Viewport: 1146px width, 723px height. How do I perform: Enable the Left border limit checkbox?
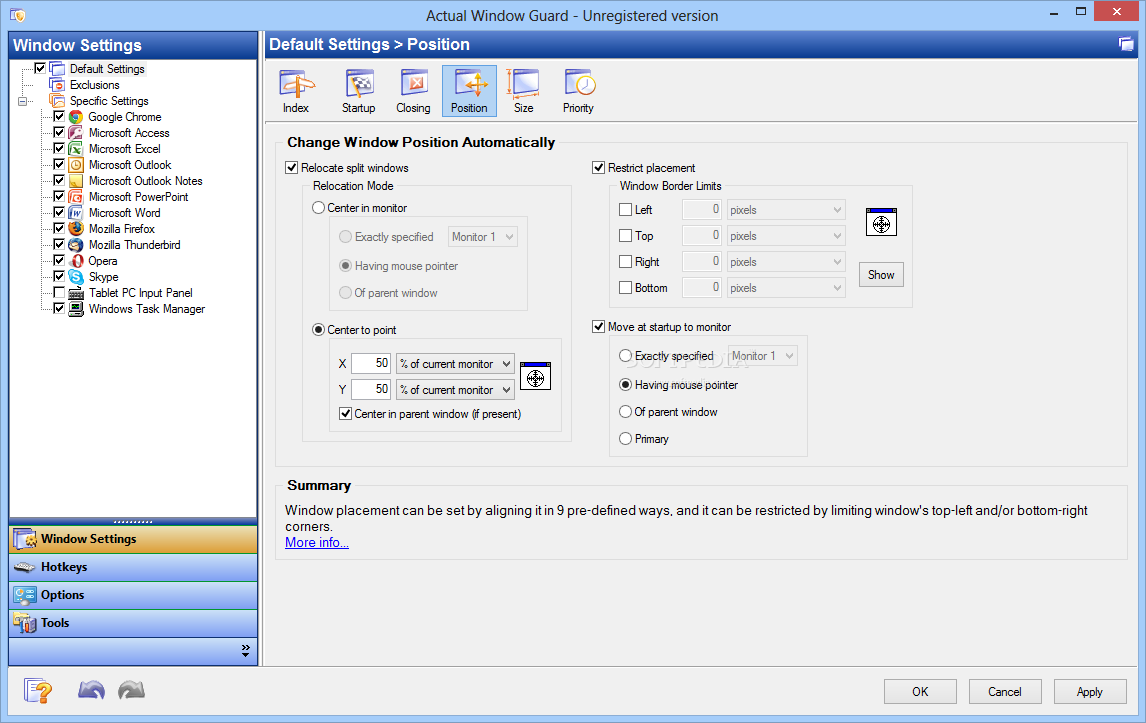626,210
